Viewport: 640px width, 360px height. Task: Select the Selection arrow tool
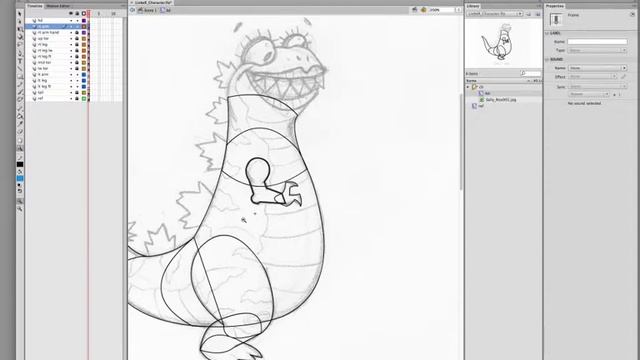[x=20, y=13]
